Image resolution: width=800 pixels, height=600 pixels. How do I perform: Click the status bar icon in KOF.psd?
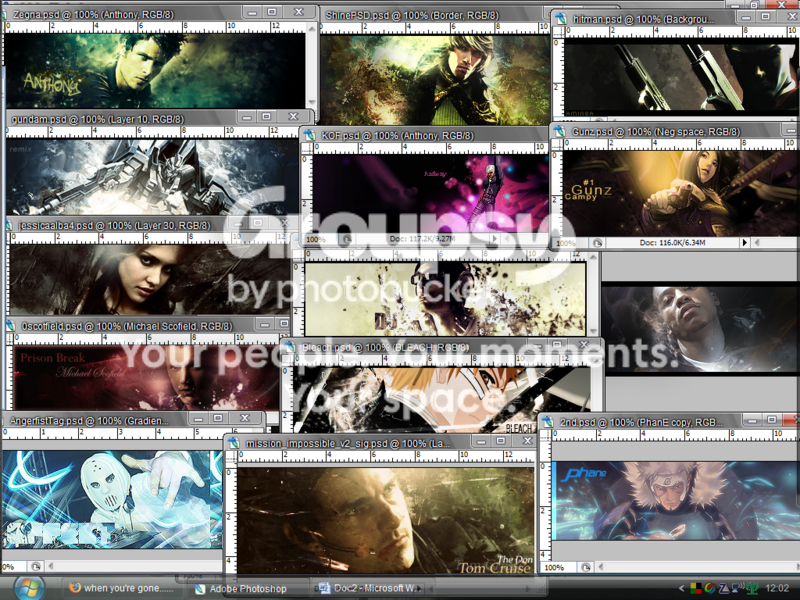[347, 239]
